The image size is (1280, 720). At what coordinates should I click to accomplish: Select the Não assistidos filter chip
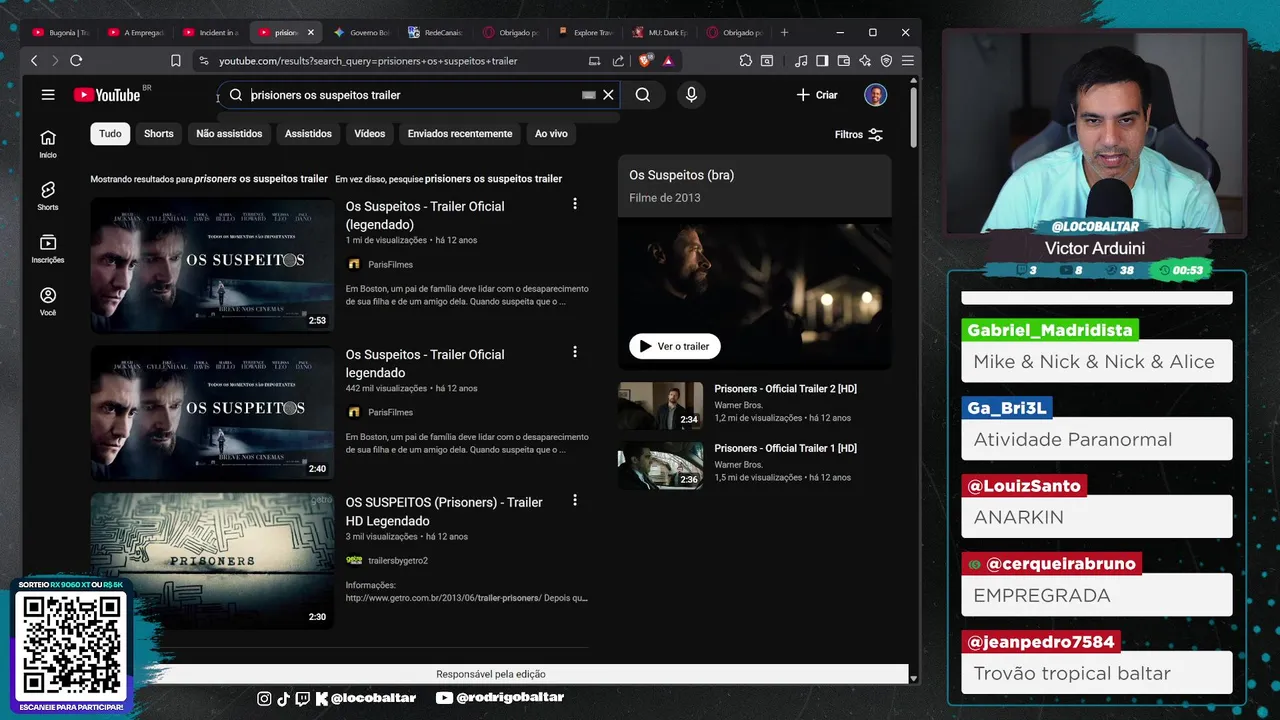coord(229,134)
